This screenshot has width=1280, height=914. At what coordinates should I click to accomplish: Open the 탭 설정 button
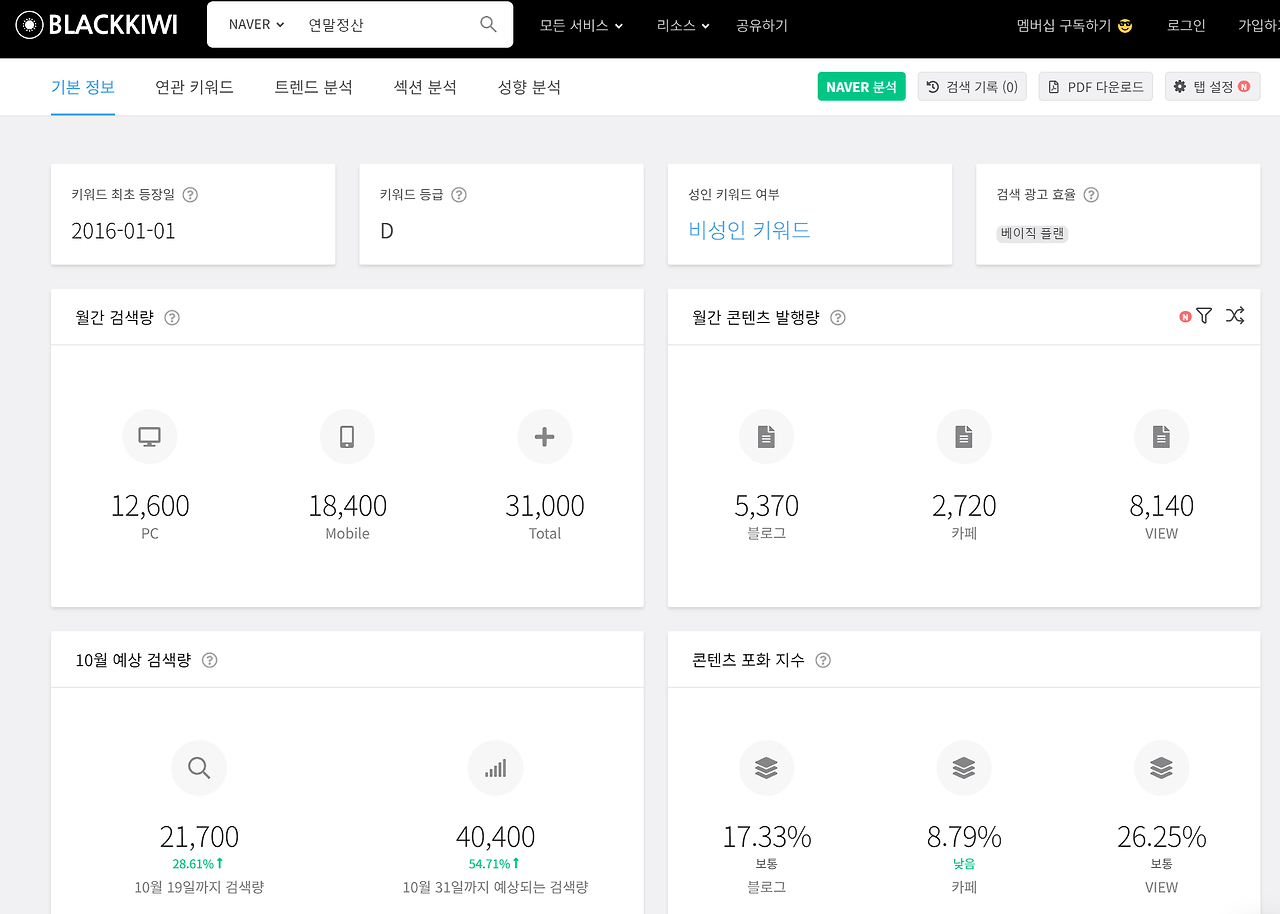pyautogui.click(x=1212, y=87)
